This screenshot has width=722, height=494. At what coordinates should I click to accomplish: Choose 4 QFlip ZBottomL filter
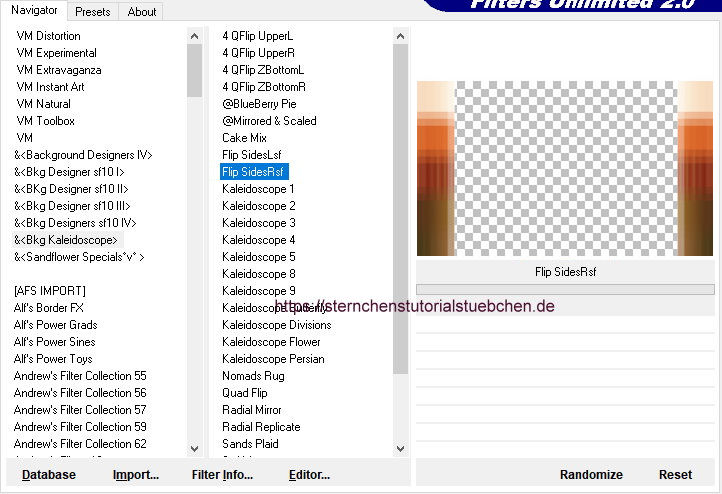[x=263, y=70]
